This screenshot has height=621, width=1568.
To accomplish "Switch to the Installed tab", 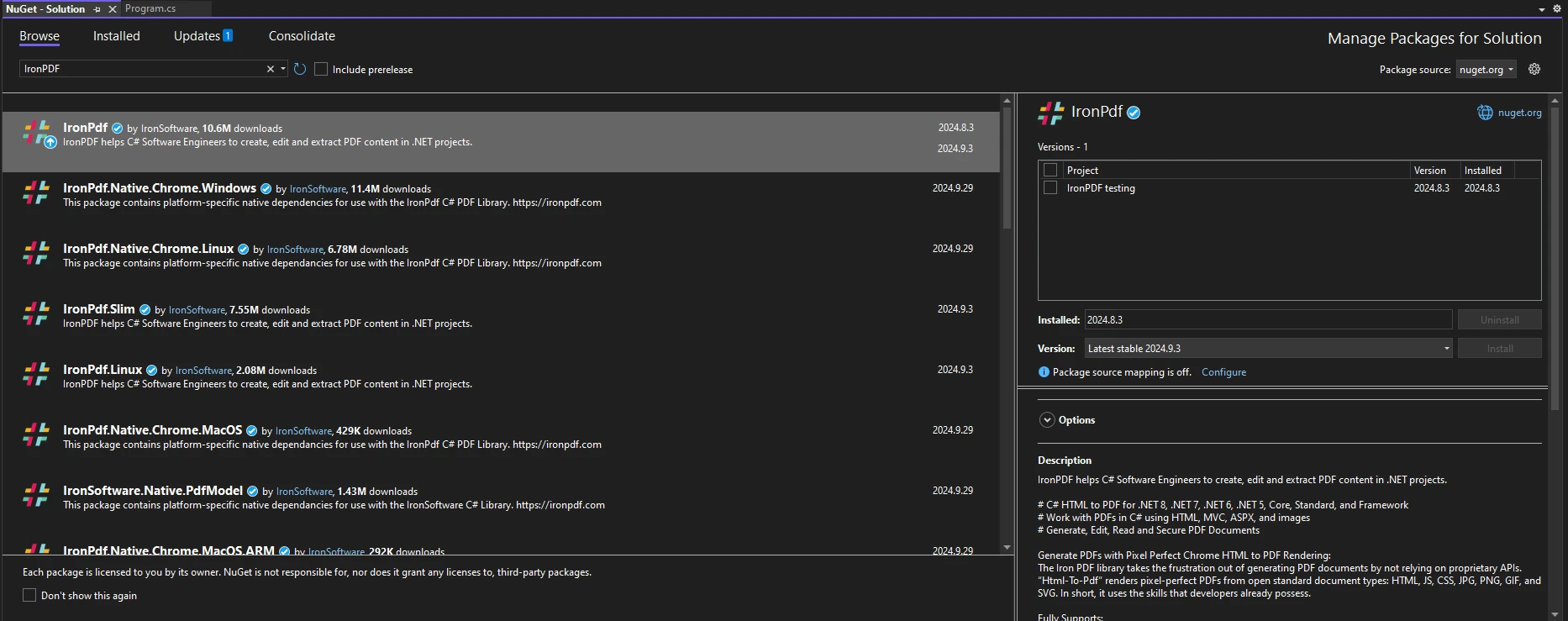I will pyautogui.click(x=117, y=36).
